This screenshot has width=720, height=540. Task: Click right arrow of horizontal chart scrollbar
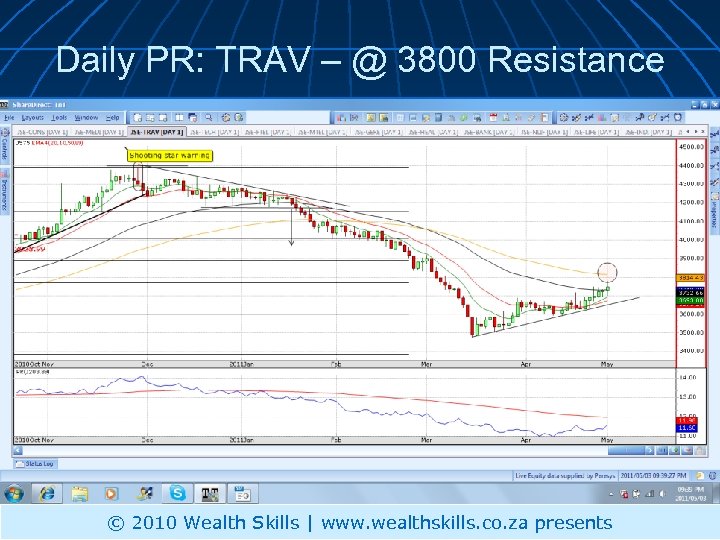(650, 450)
